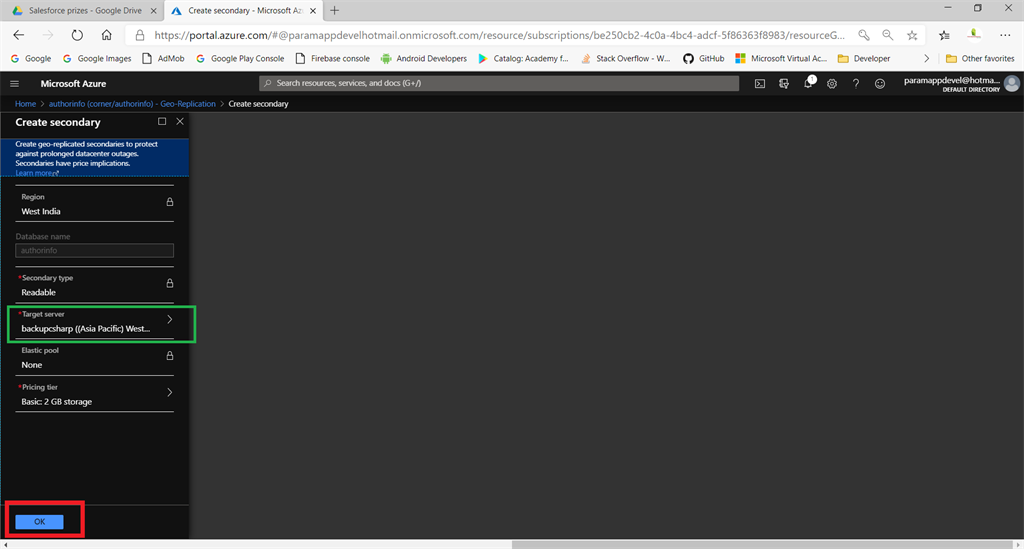Click the OK button

pos(39,522)
